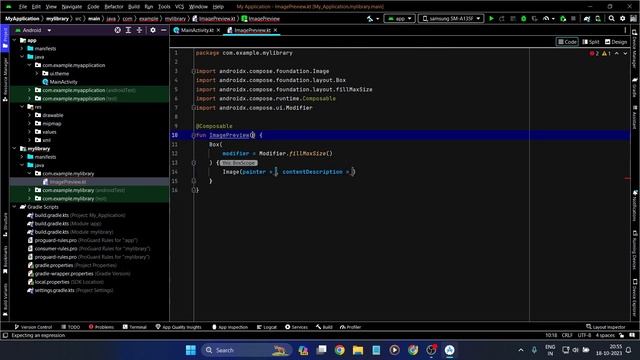640x360 pixels.
Task: Click the CRLF line separator indicator
Action: (x=567, y=335)
